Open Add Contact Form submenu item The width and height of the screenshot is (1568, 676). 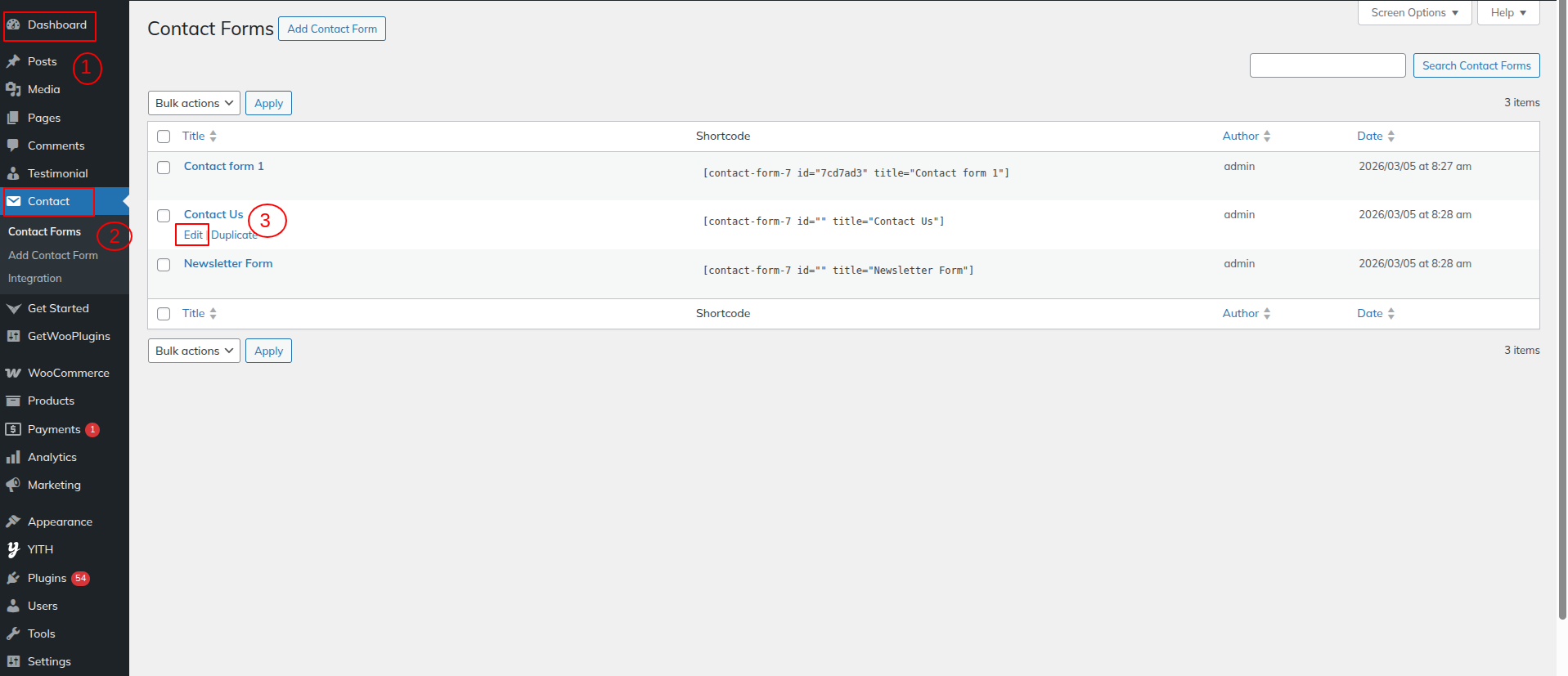(x=53, y=255)
